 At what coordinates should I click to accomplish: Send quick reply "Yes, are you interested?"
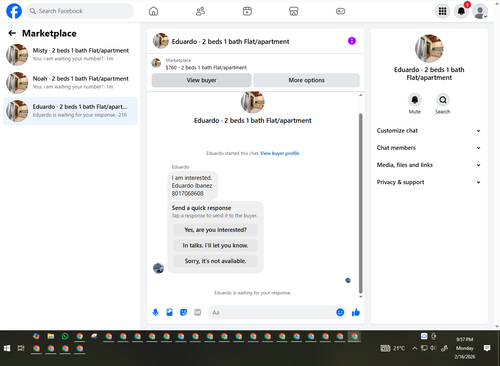point(215,230)
